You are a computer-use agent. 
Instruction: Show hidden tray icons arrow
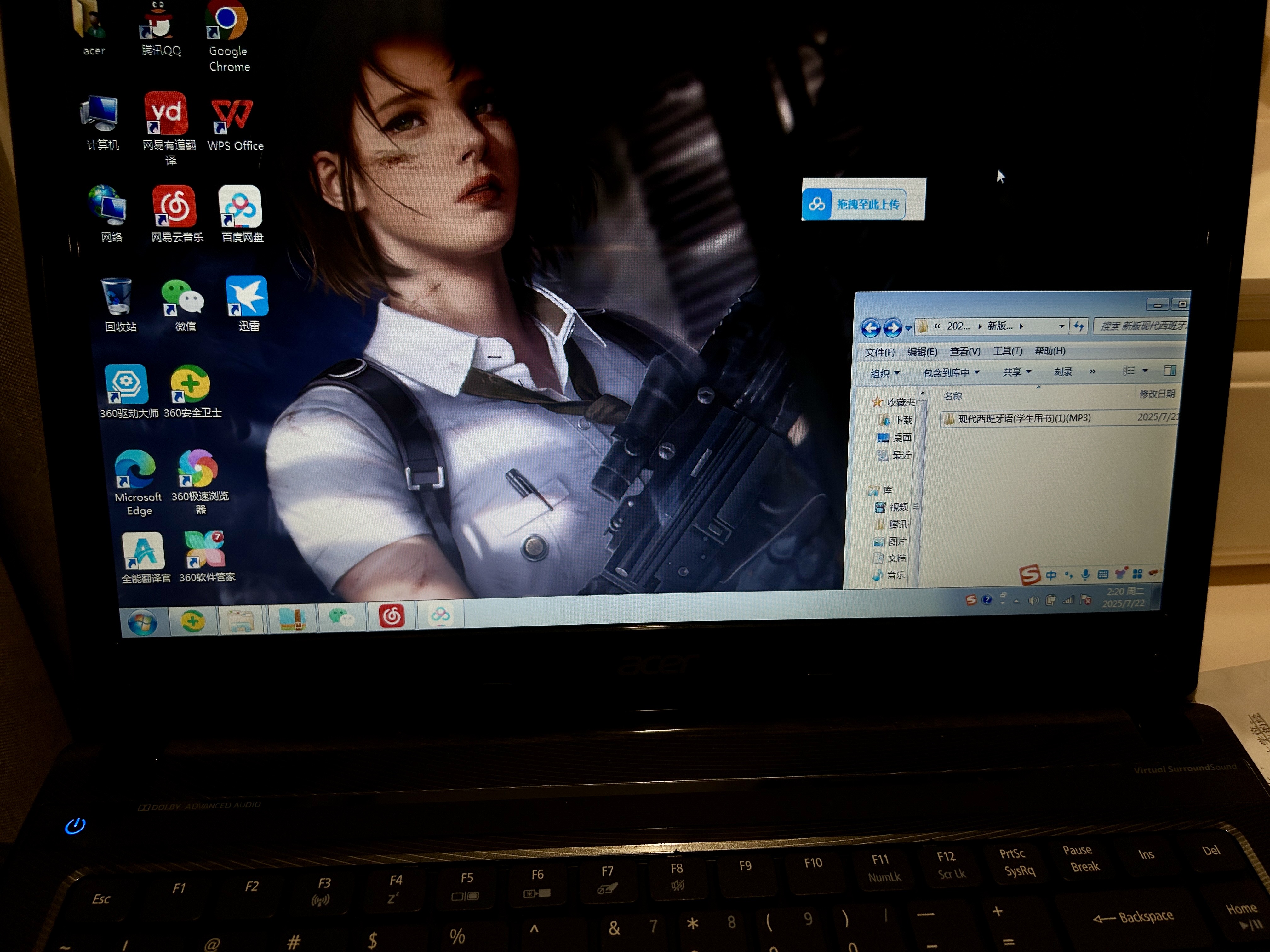[1016, 601]
